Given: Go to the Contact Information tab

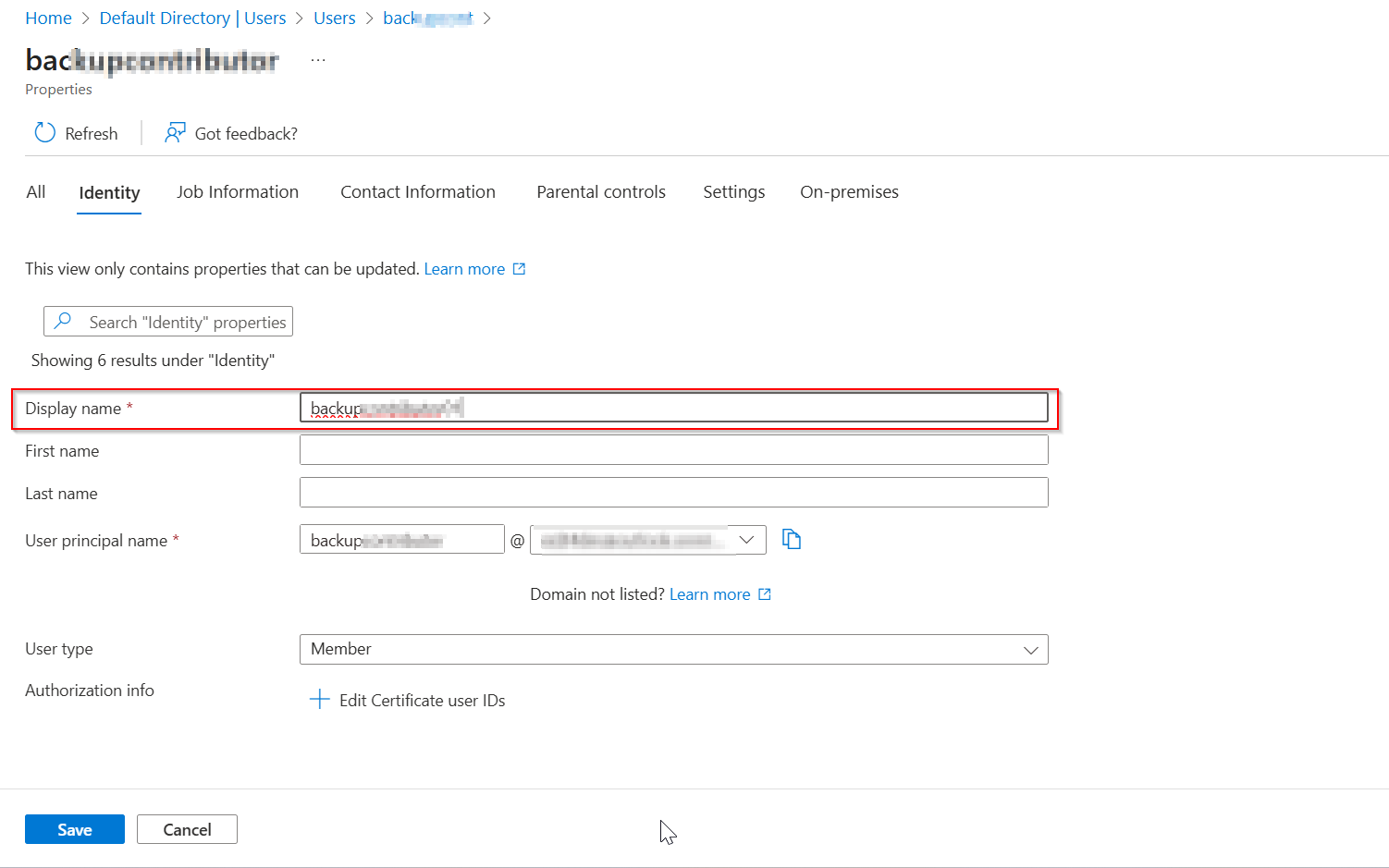Looking at the screenshot, I should tap(418, 191).
